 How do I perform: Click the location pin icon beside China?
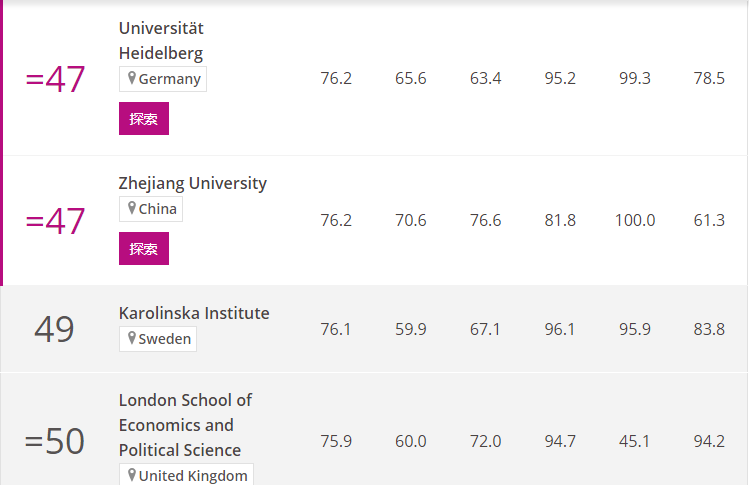(x=132, y=208)
